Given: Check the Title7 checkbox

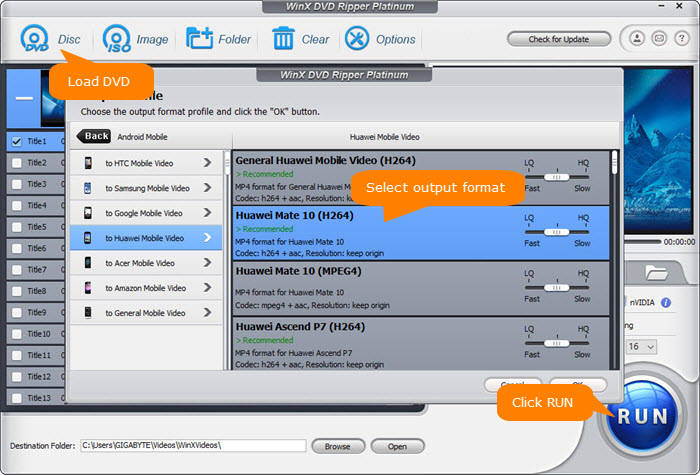Looking at the screenshot, I should pyautogui.click(x=17, y=270).
